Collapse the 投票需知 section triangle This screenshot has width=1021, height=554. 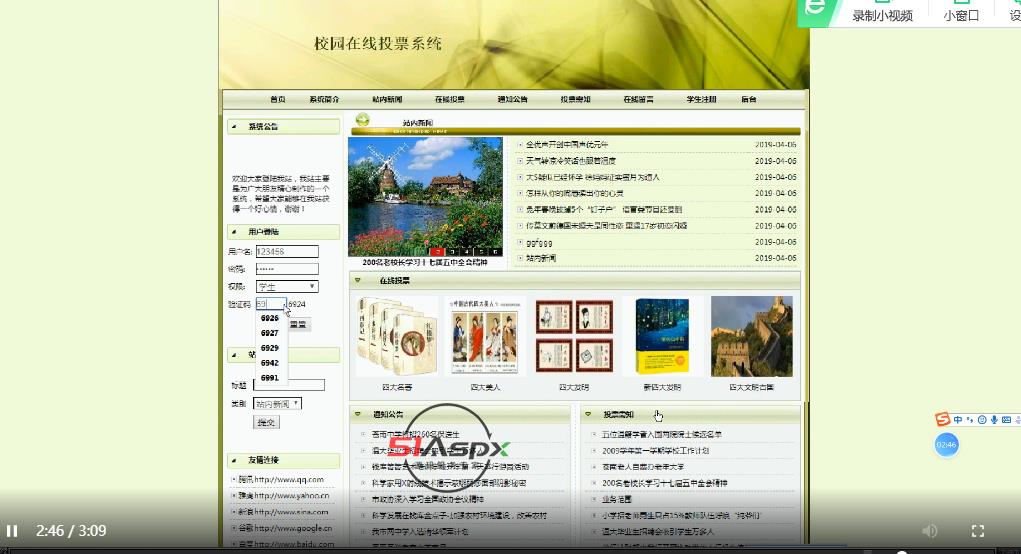[x=588, y=414]
